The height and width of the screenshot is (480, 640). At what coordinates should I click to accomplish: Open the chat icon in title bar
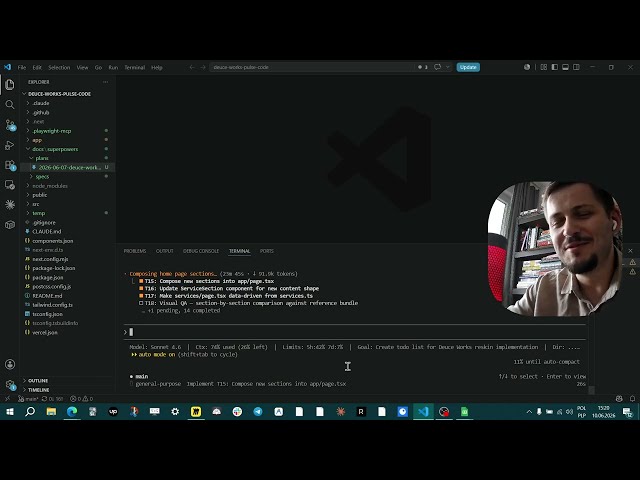tap(438, 67)
